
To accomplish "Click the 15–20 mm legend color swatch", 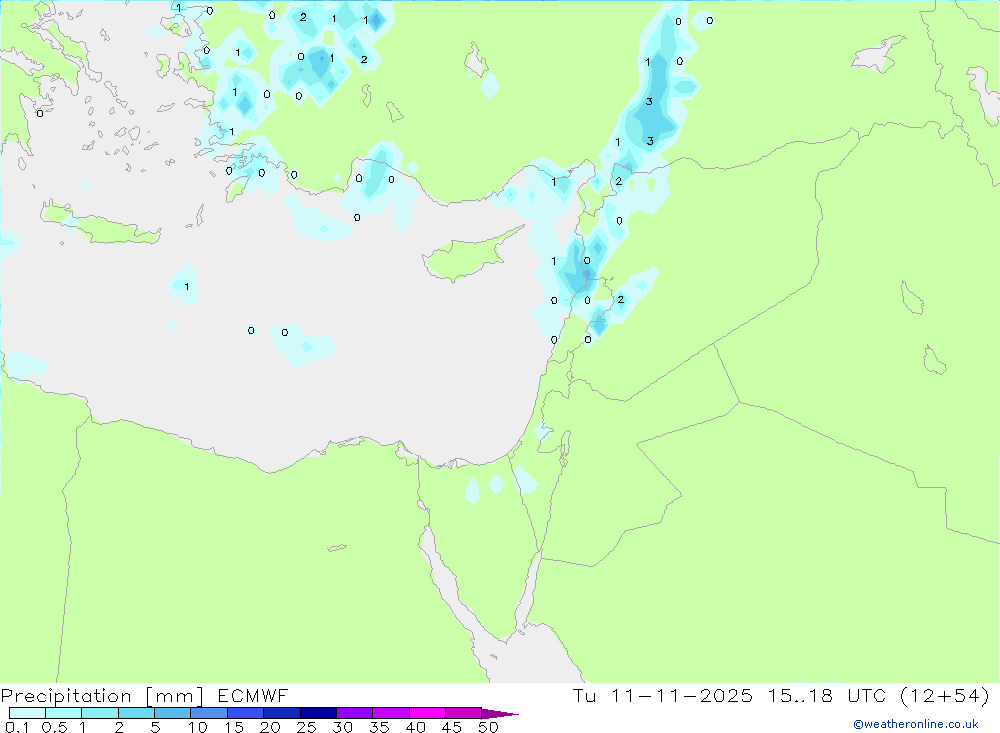I will pyautogui.click(x=246, y=713).
